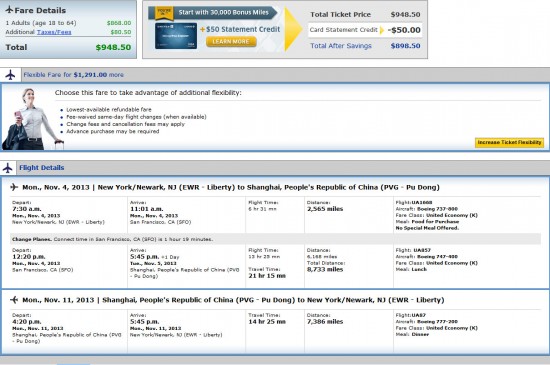This screenshot has width=550, height=365.
Task: Click the Flight Details section header
Action: click(x=42, y=168)
